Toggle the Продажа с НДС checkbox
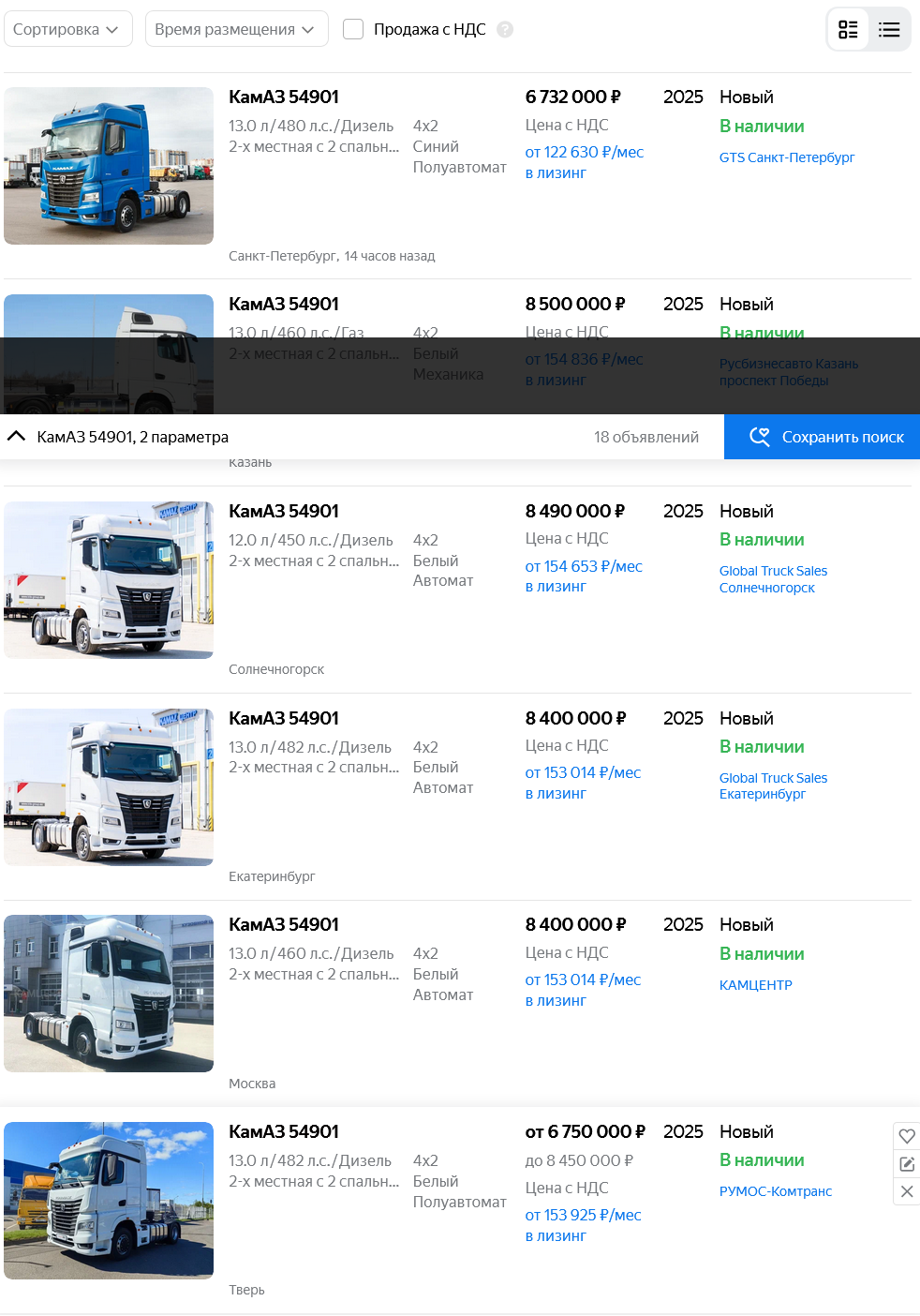 (x=353, y=30)
